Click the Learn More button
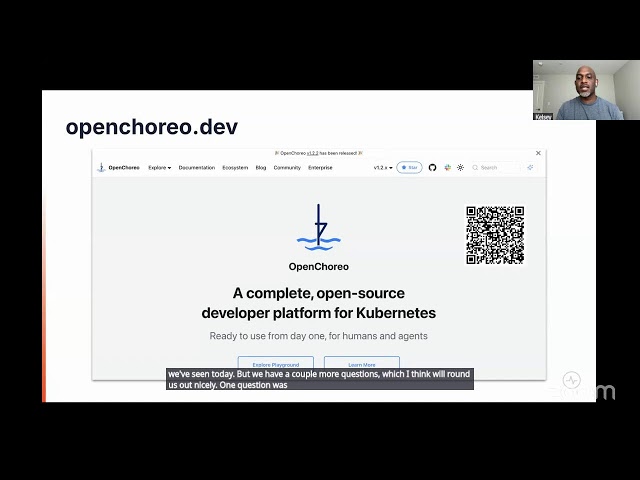 362,364
